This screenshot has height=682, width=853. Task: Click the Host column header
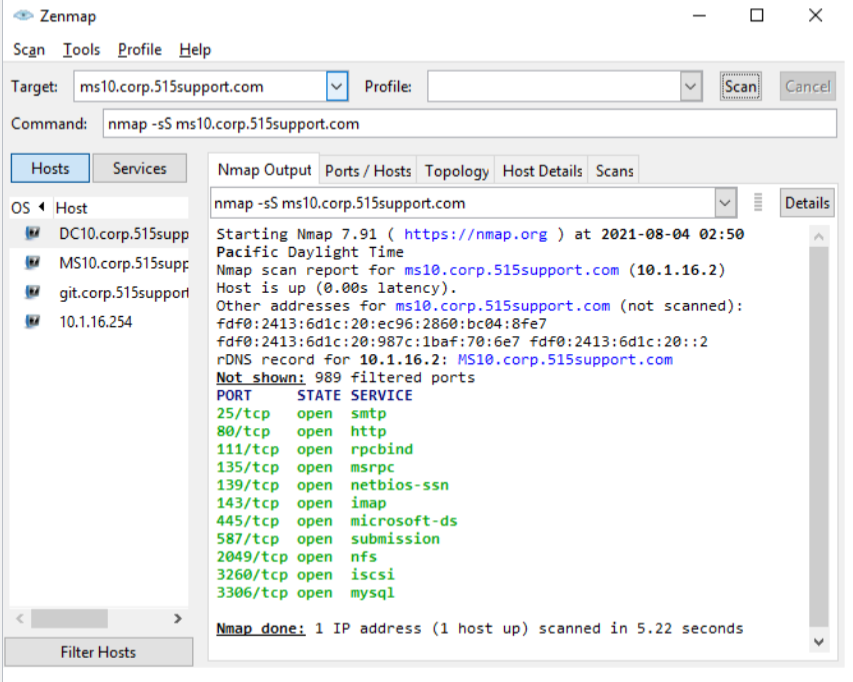(x=121, y=208)
